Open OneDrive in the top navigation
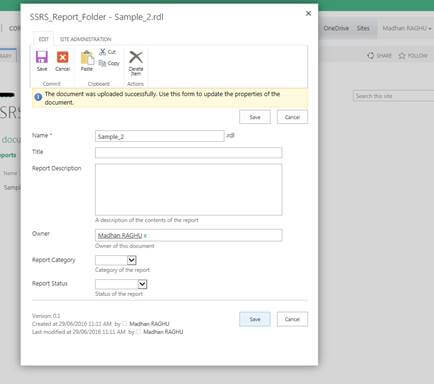 (x=336, y=28)
